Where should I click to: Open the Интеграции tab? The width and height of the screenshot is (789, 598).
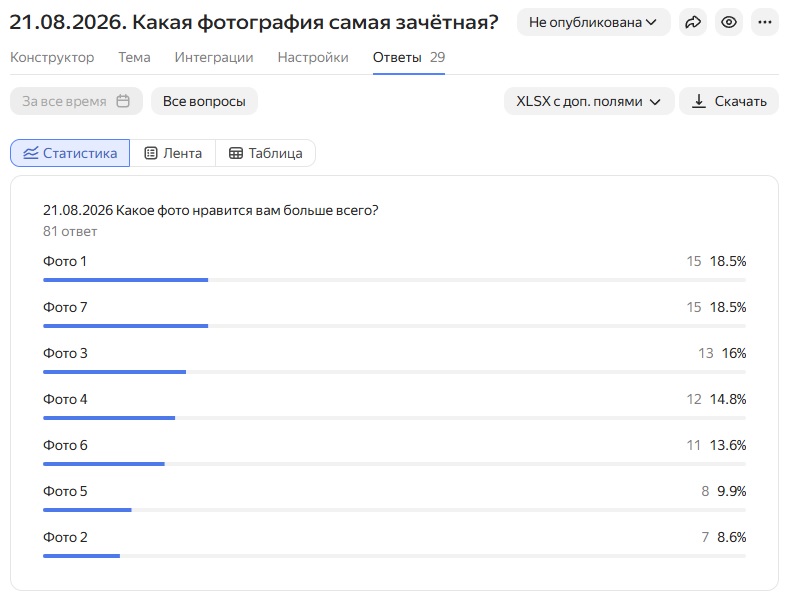point(214,57)
